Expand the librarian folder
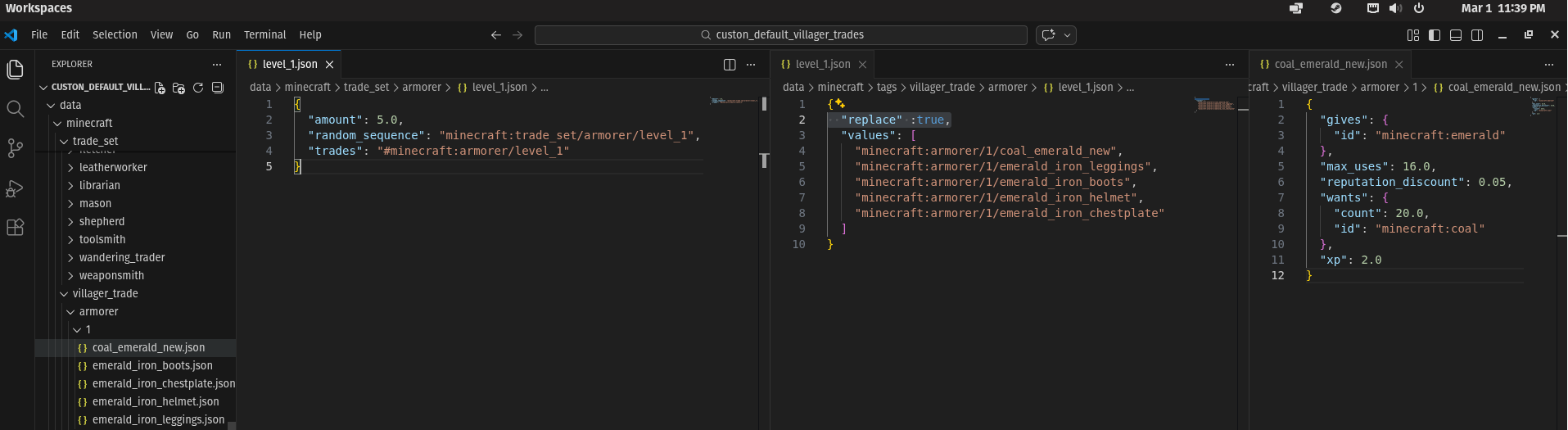The height and width of the screenshot is (430, 1568). [99, 186]
